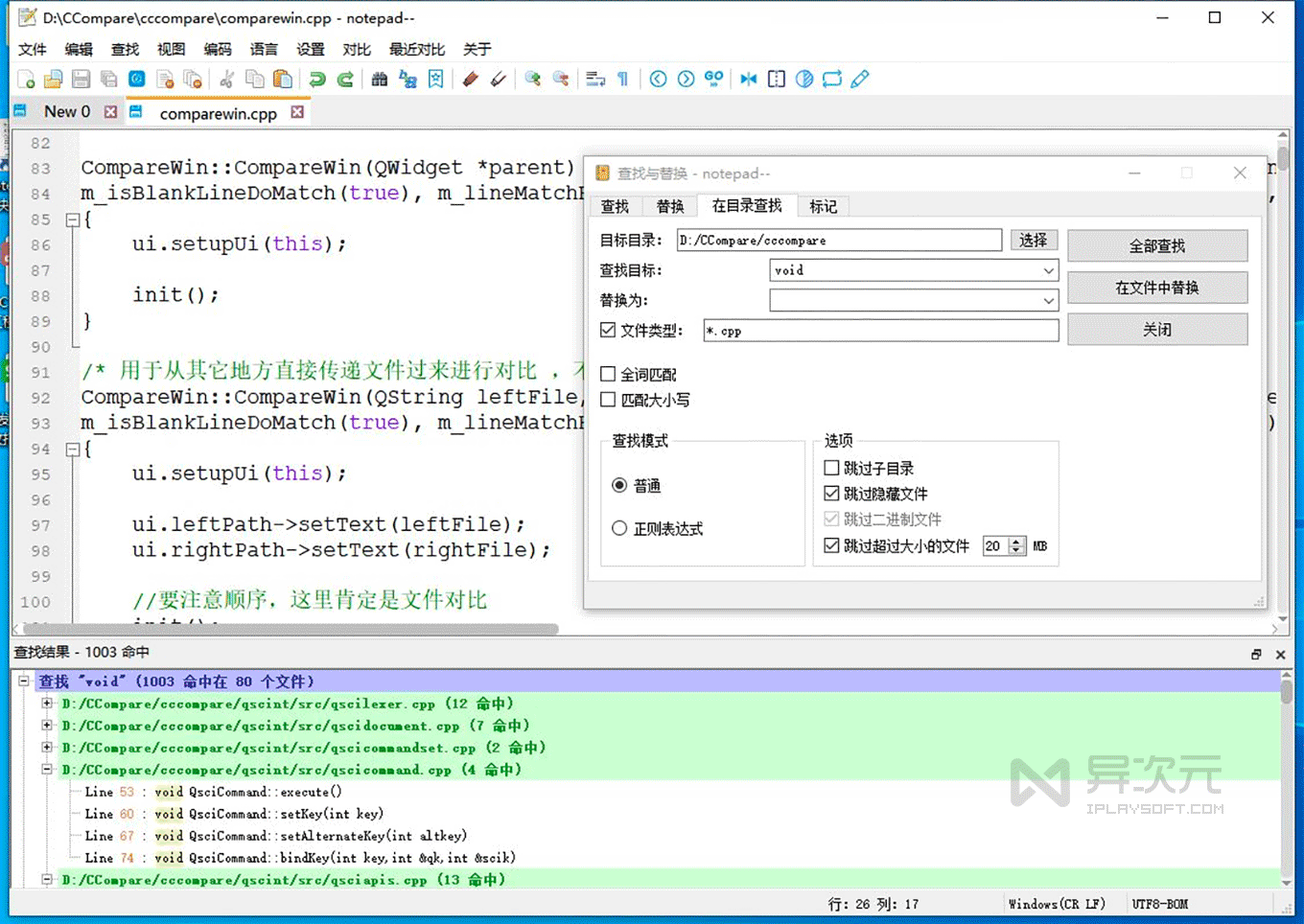Increase file size limit spinner
Image resolution: width=1304 pixels, height=924 pixels.
1017,542
